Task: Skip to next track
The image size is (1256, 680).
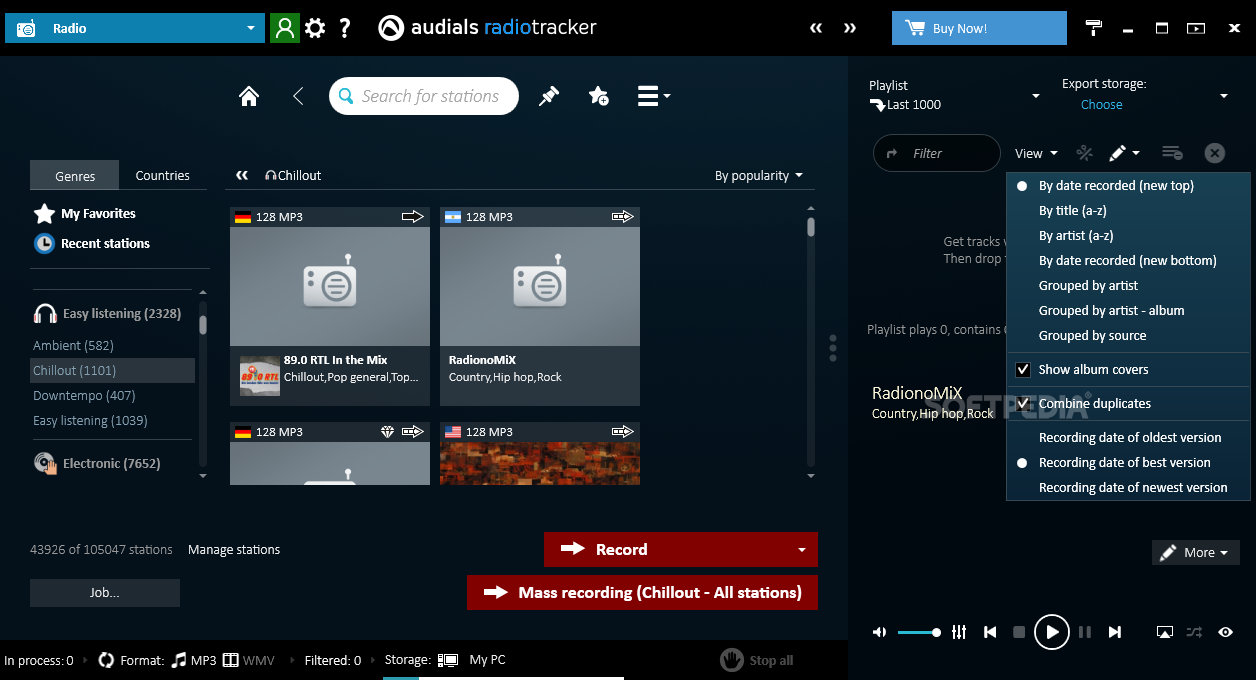Action: click(1115, 632)
